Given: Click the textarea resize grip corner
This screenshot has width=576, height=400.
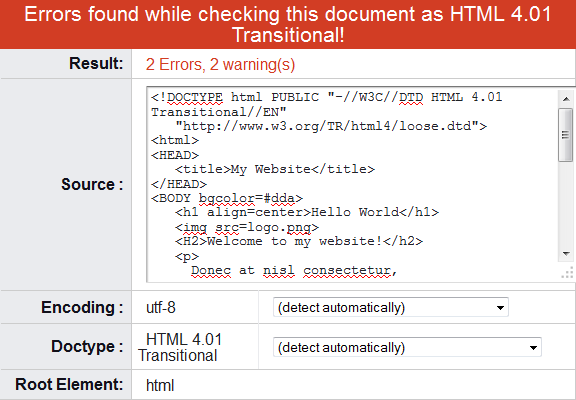Looking at the screenshot, I should click(568, 273).
